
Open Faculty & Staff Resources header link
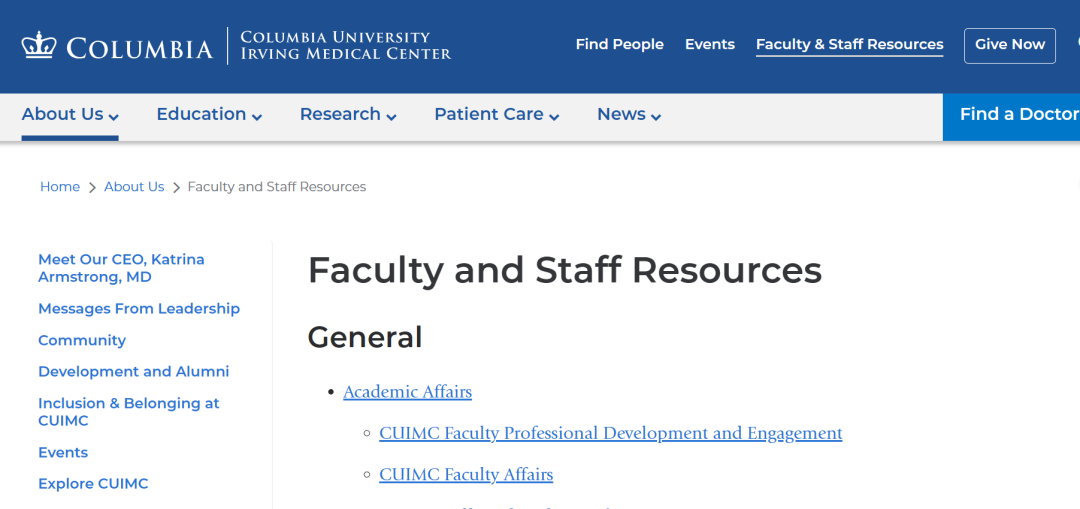click(x=849, y=45)
